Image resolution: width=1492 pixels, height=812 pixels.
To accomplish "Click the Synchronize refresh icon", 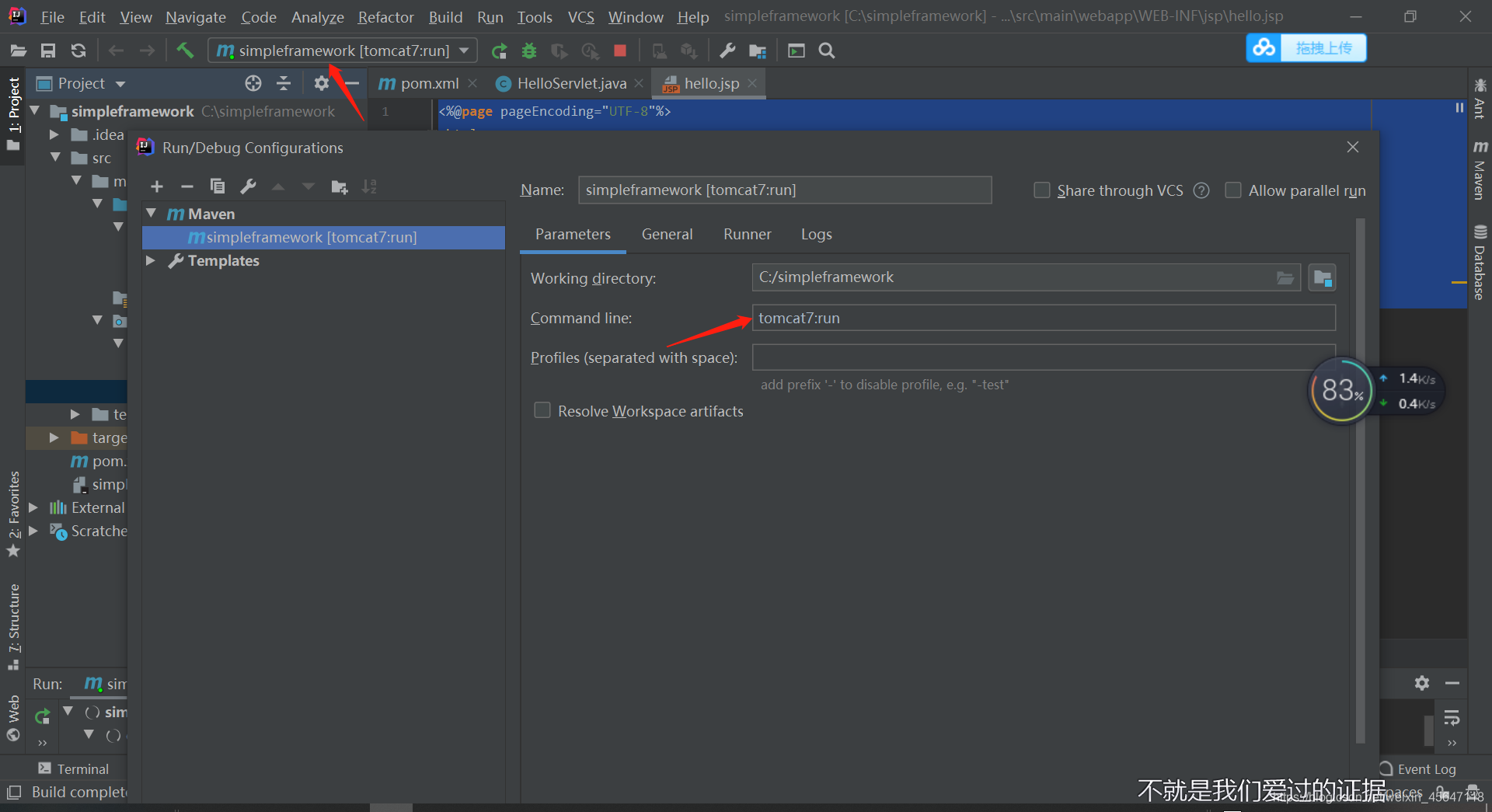I will pos(78,51).
